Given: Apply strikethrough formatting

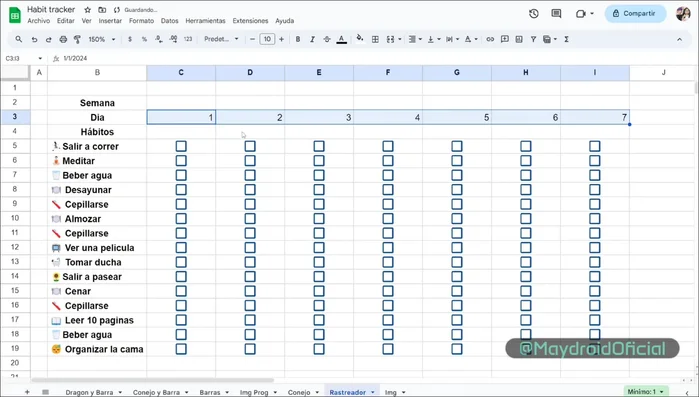Looking at the screenshot, I should (327, 39).
